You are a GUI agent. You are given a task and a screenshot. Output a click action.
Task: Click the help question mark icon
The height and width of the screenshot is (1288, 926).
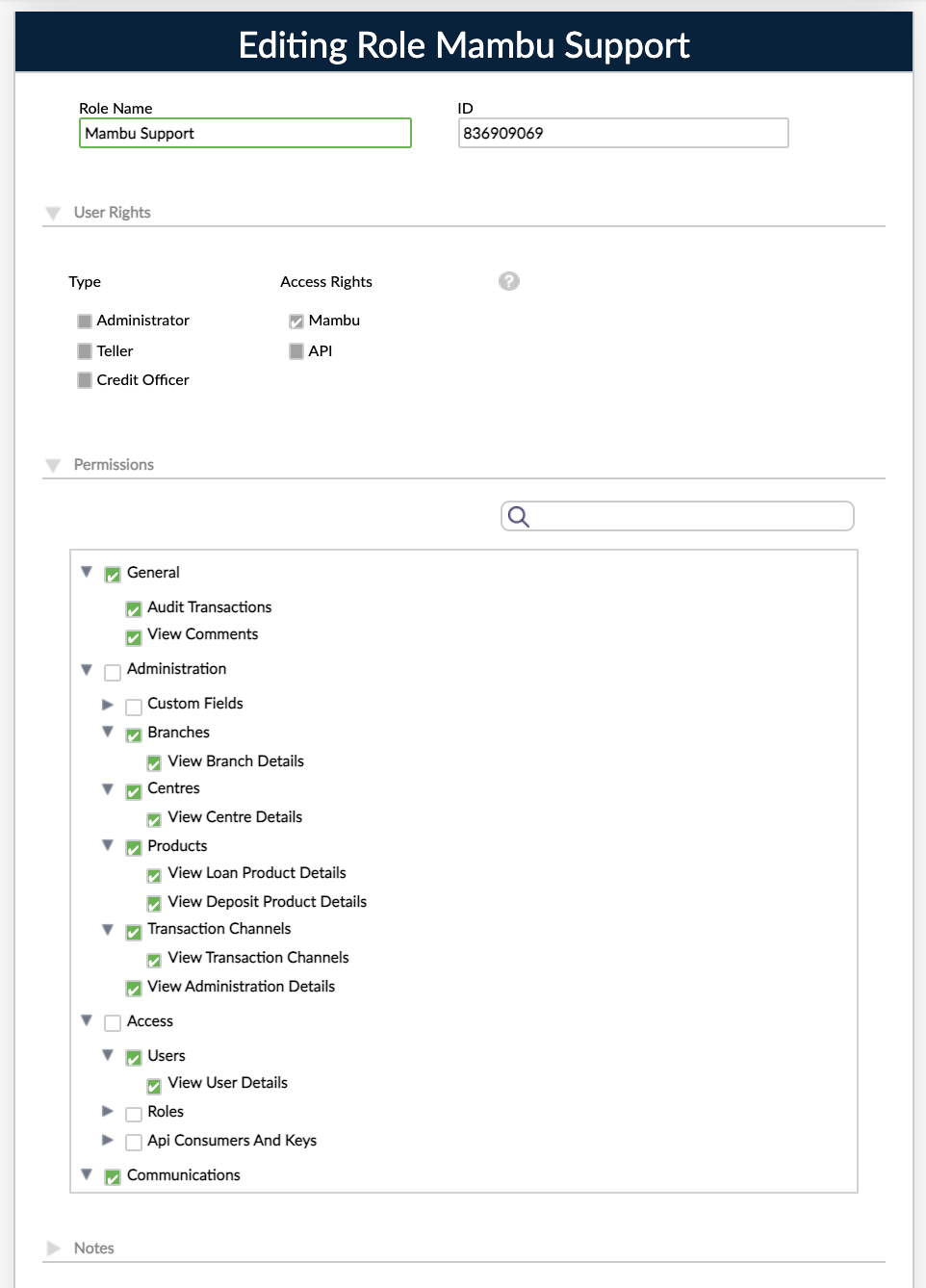click(509, 281)
